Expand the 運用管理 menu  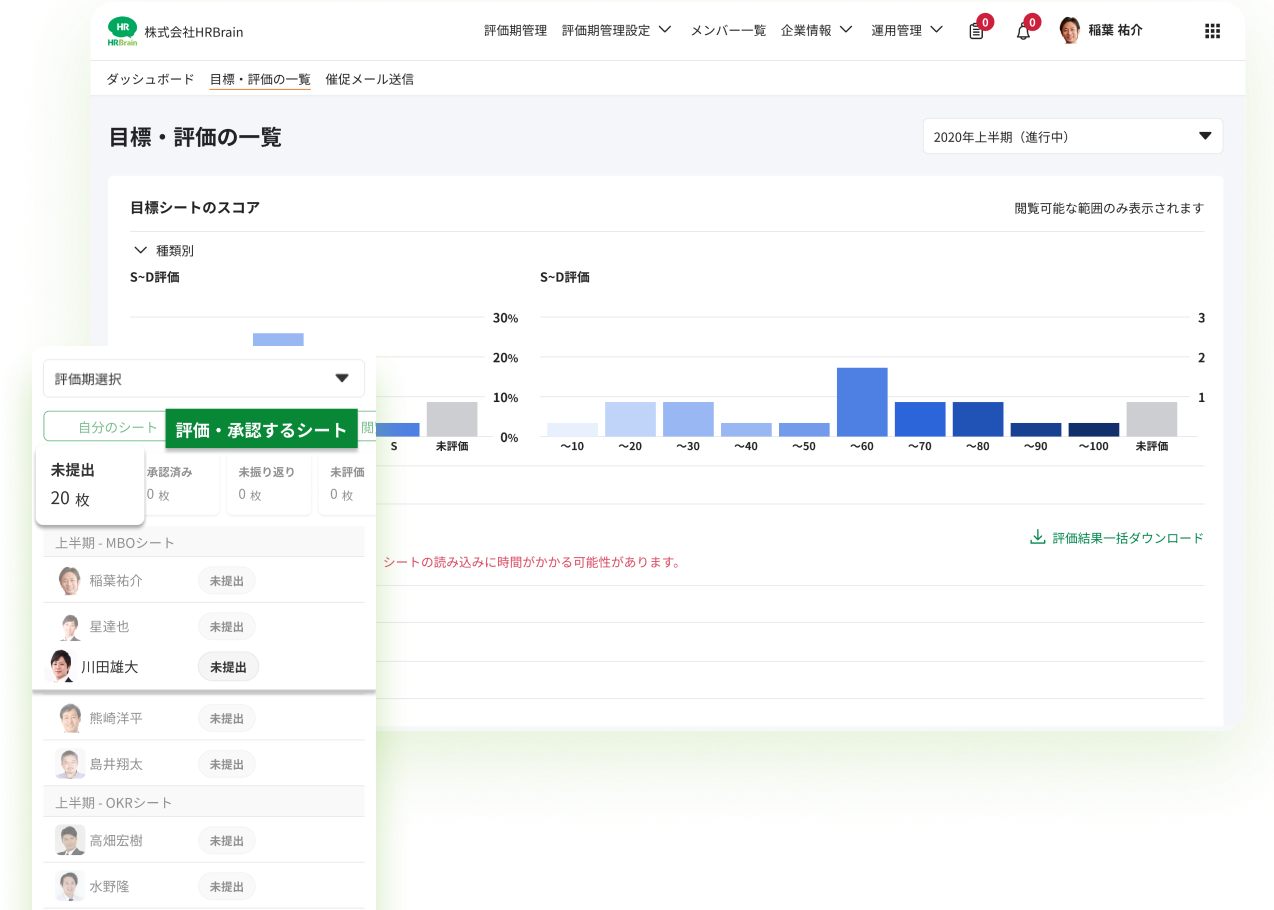[x=906, y=29]
